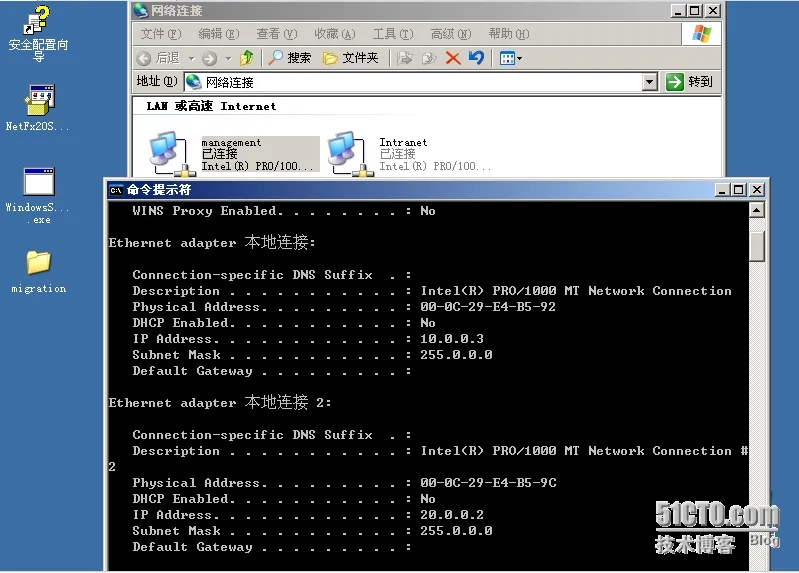Screen dimensions: 799x573
Task: Click the 后退 Back button
Action: 158,58
